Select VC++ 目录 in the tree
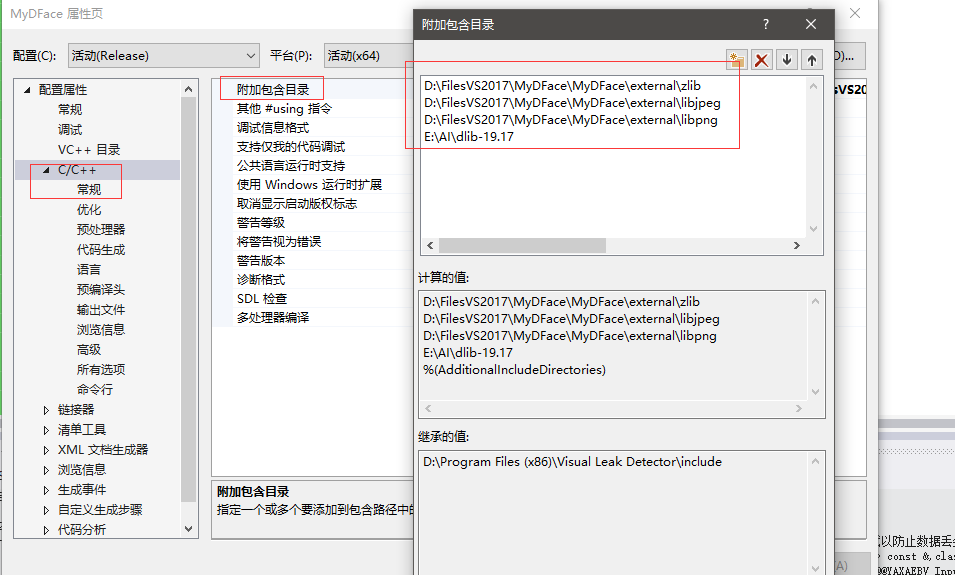The width and height of the screenshot is (955, 575). pos(89,150)
